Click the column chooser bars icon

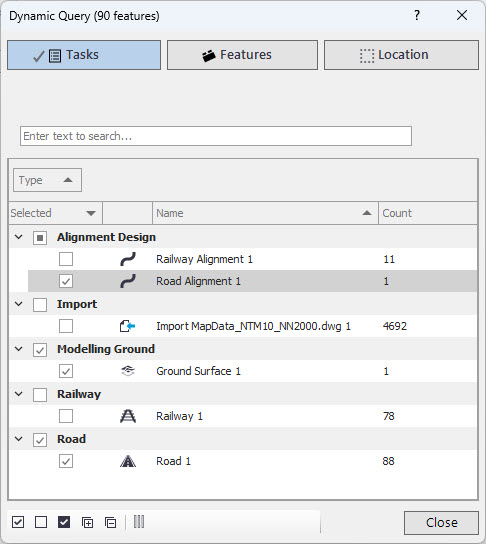tap(139, 521)
